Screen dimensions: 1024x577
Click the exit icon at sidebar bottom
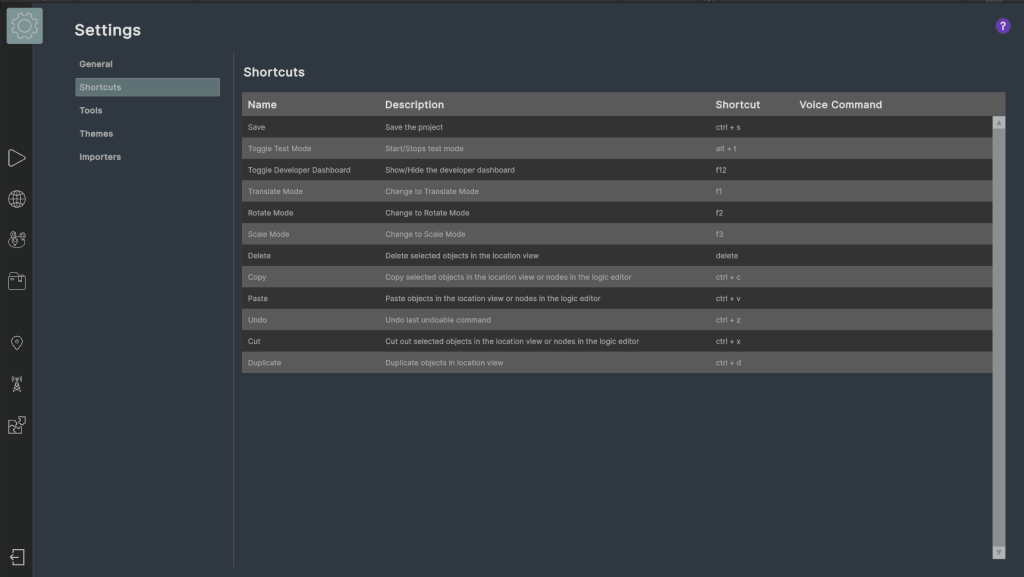(x=18, y=557)
